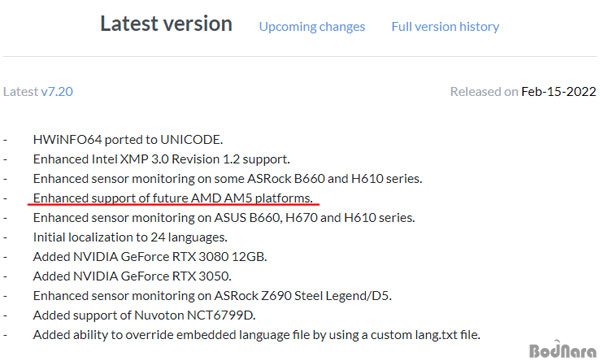
Task: Click the GeForce RTX 3080 12GB entry
Action: point(150,256)
